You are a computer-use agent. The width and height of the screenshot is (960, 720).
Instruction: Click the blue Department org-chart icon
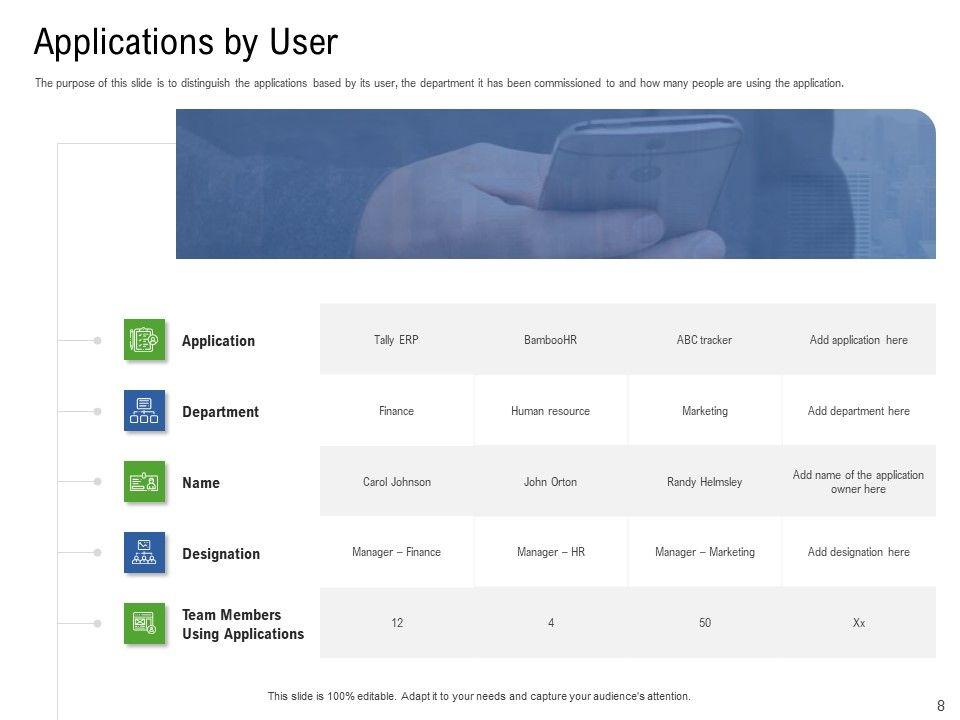[x=144, y=411]
